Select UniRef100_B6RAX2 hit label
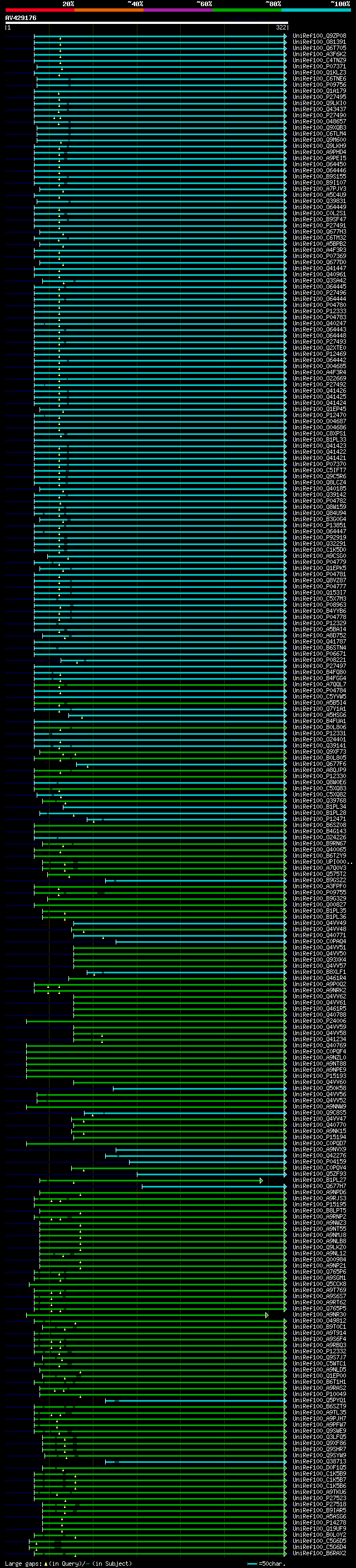Viewport: 356px width, 1568px height. [x=319, y=1554]
